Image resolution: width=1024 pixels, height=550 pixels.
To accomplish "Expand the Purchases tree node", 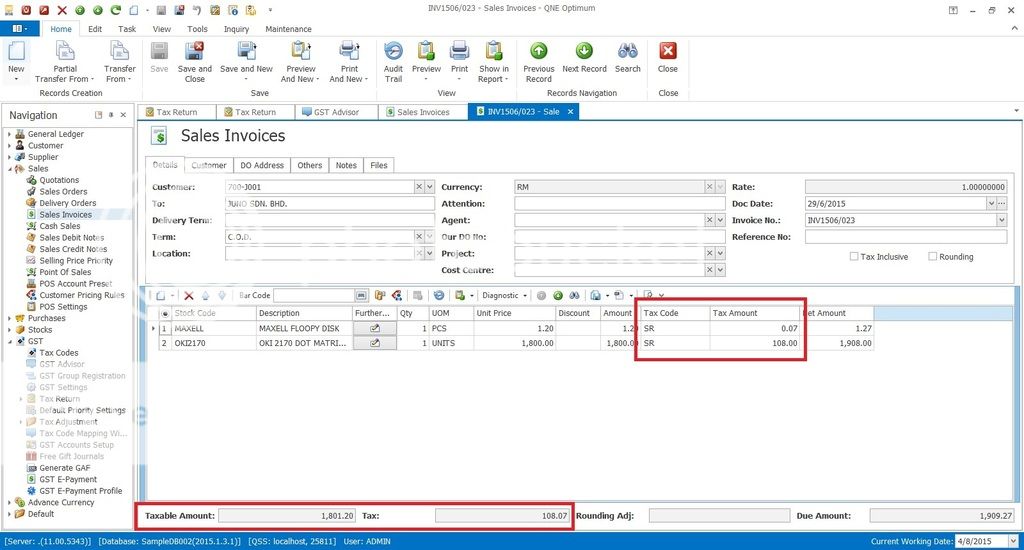I will click(x=9, y=318).
